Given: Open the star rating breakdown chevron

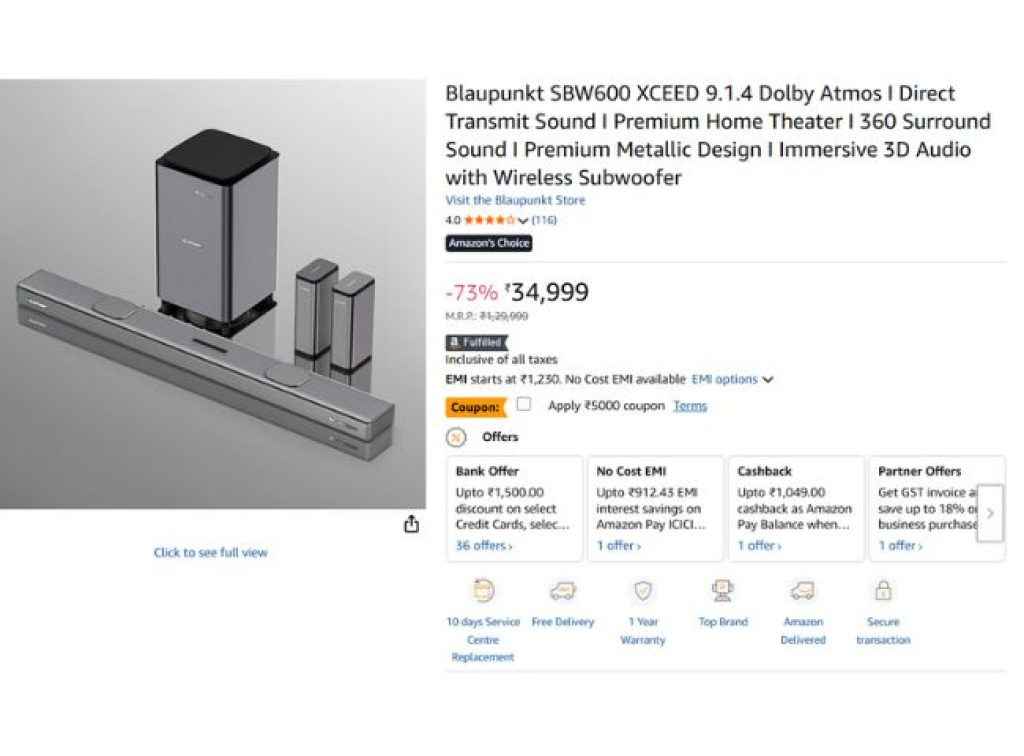Looking at the screenshot, I should point(523,221).
